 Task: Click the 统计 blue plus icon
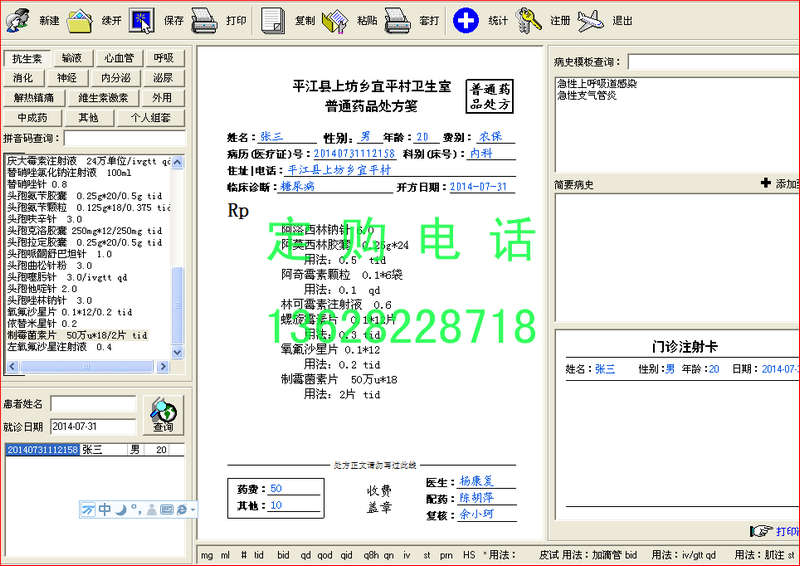(x=466, y=21)
